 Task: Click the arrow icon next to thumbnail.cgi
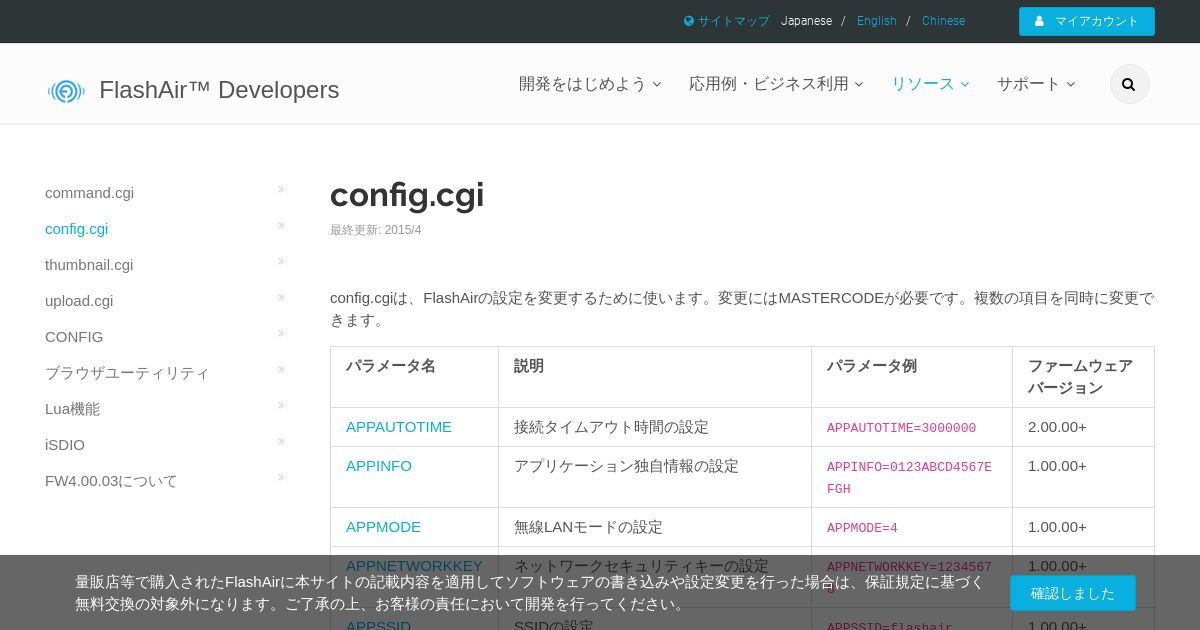coord(281,261)
